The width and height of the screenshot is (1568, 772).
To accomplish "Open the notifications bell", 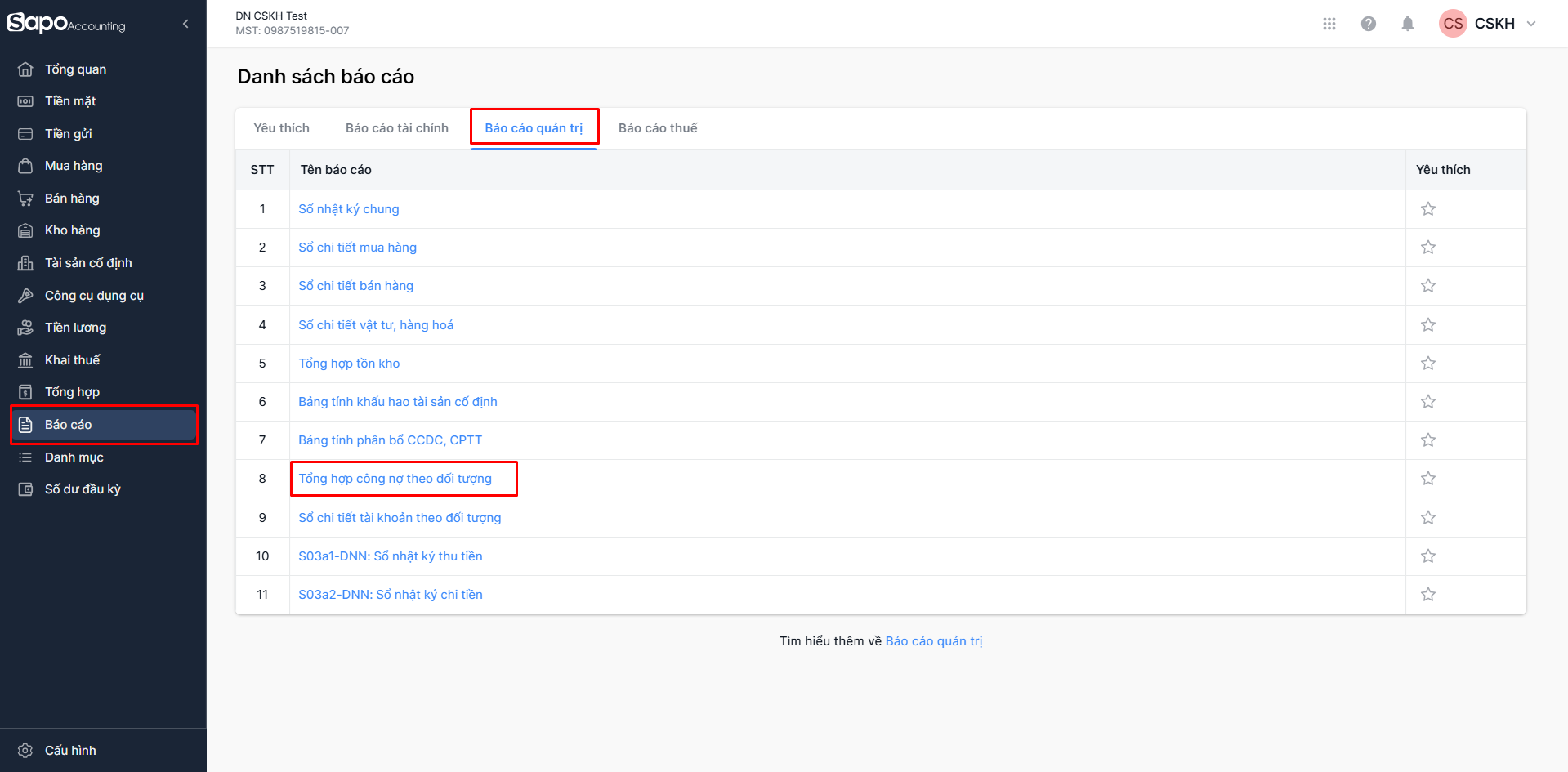I will pyautogui.click(x=1408, y=24).
